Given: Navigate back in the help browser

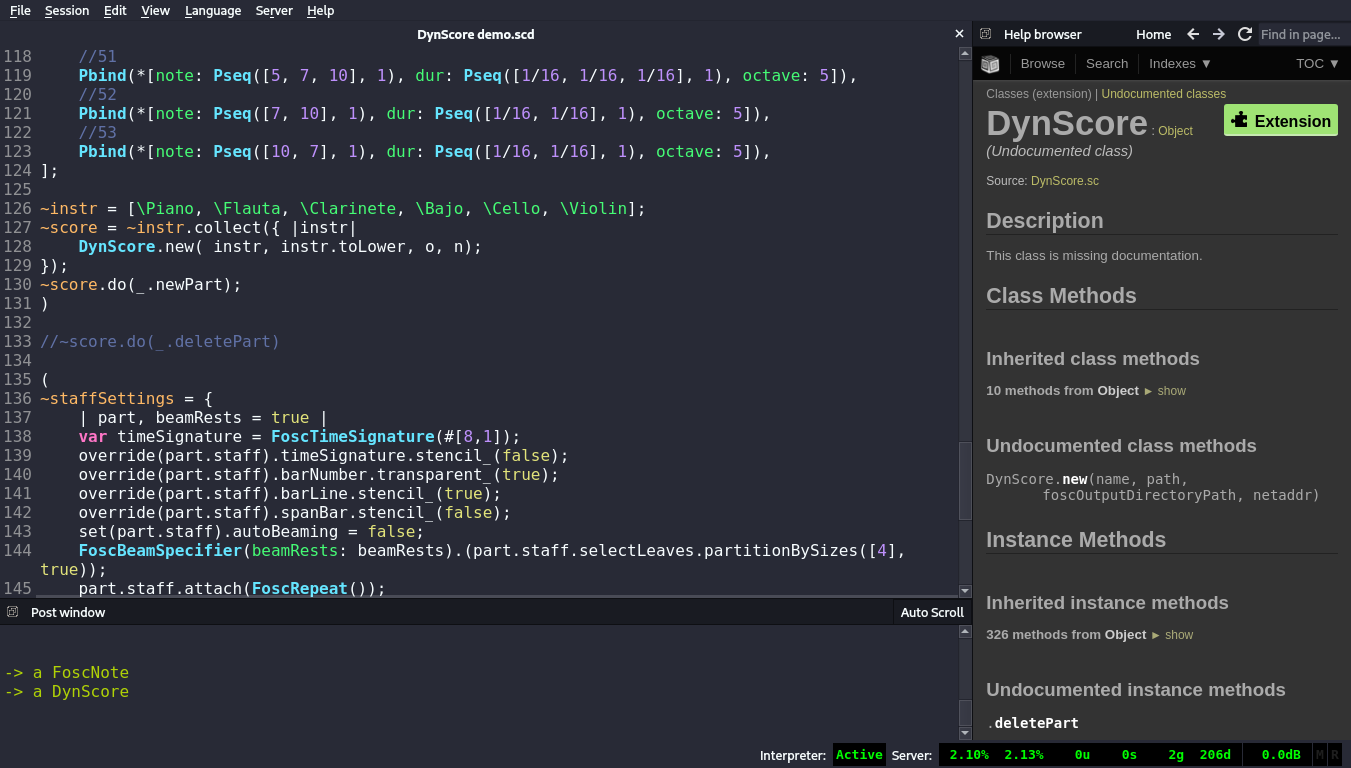Looking at the screenshot, I should click(1192, 33).
